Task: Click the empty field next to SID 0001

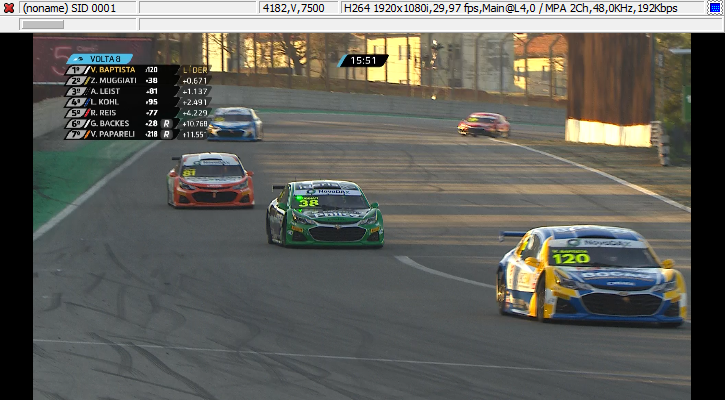Action: point(198,8)
